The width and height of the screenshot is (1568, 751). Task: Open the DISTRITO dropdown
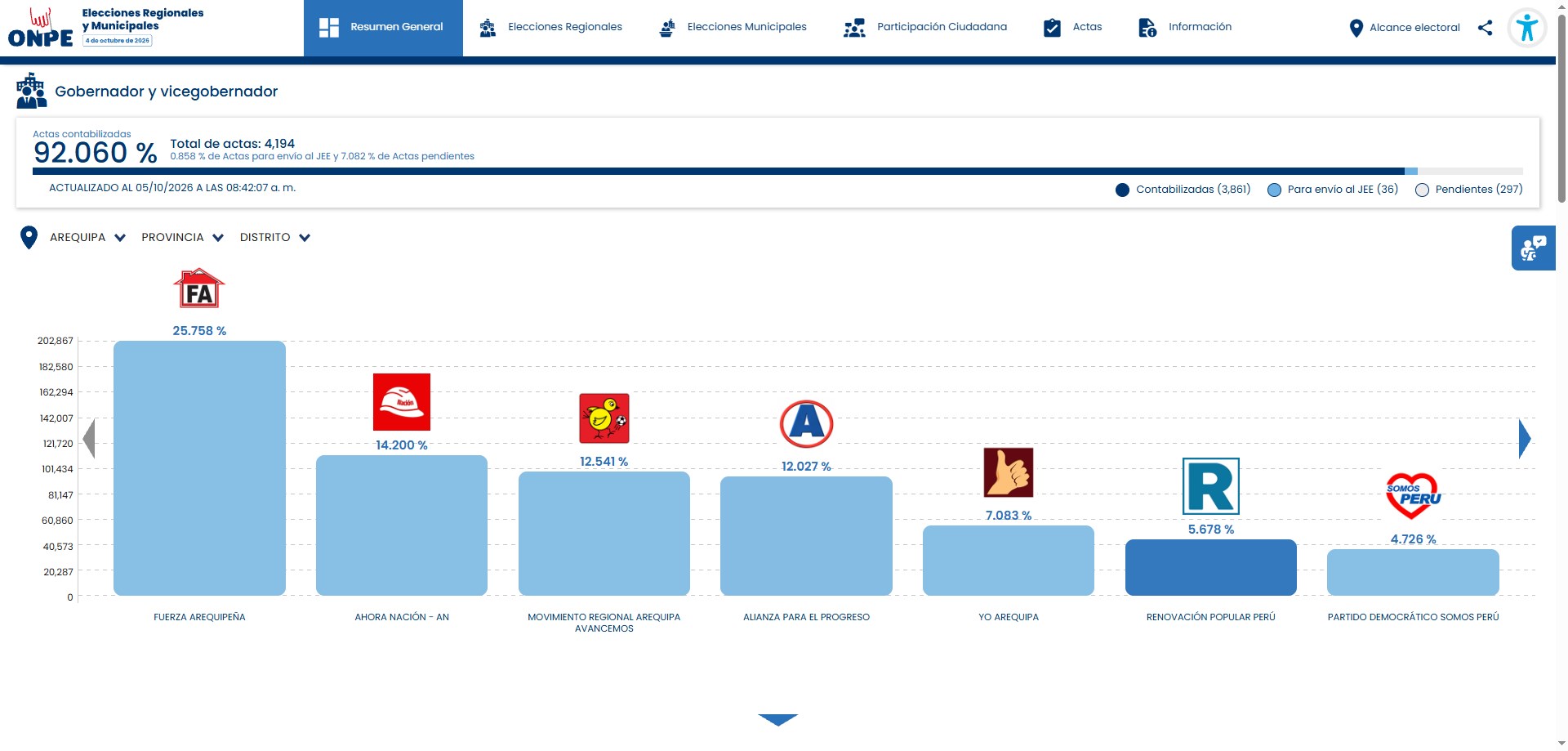pos(274,238)
